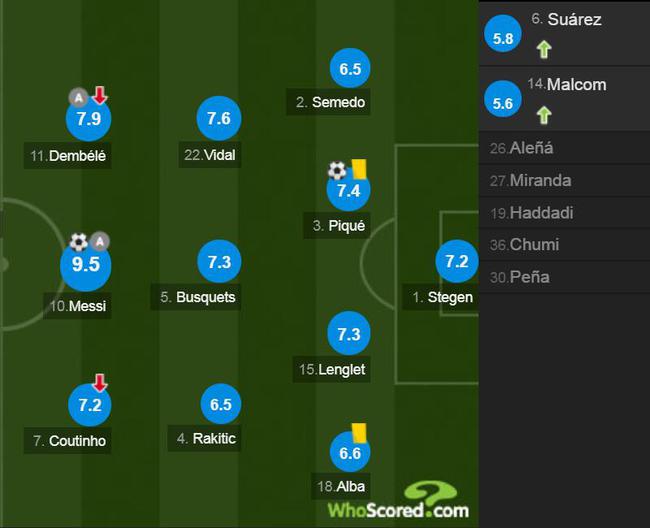The width and height of the screenshot is (650, 528).
Task: Click the green sub-in arrow under Suárez
Action: tap(544, 49)
